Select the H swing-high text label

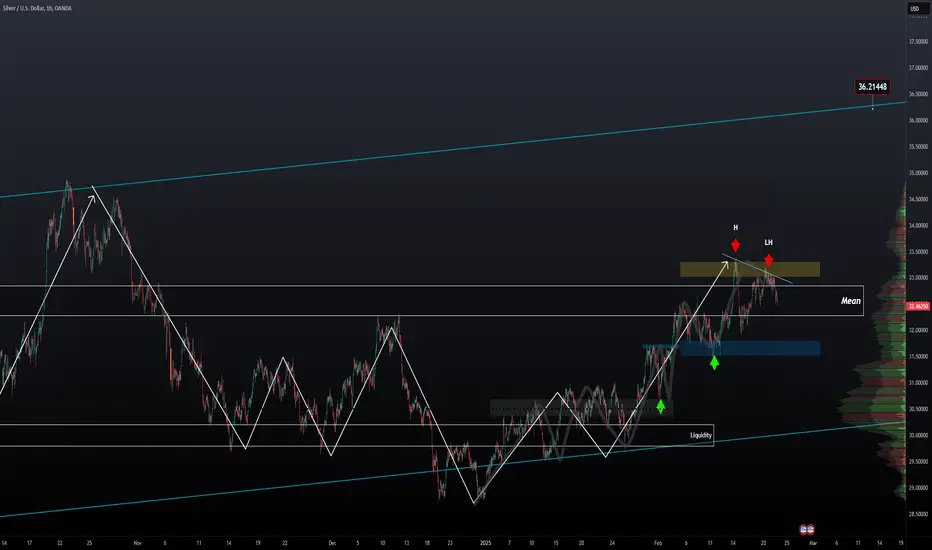tap(735, 228)
